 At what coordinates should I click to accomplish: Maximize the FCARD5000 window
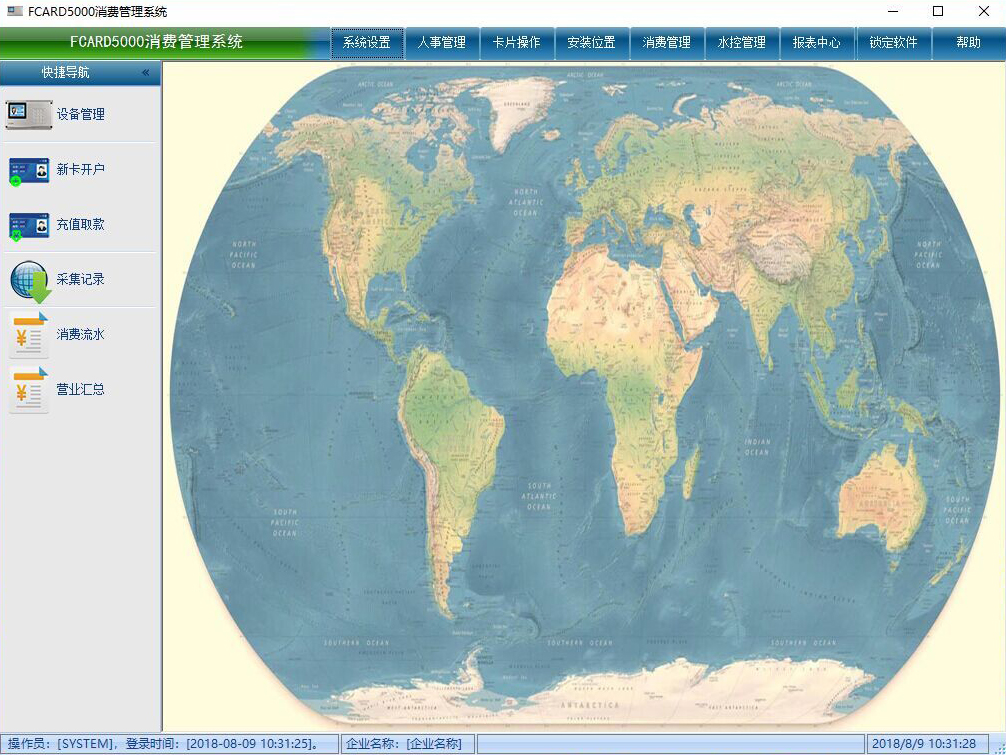coord(937,12)
